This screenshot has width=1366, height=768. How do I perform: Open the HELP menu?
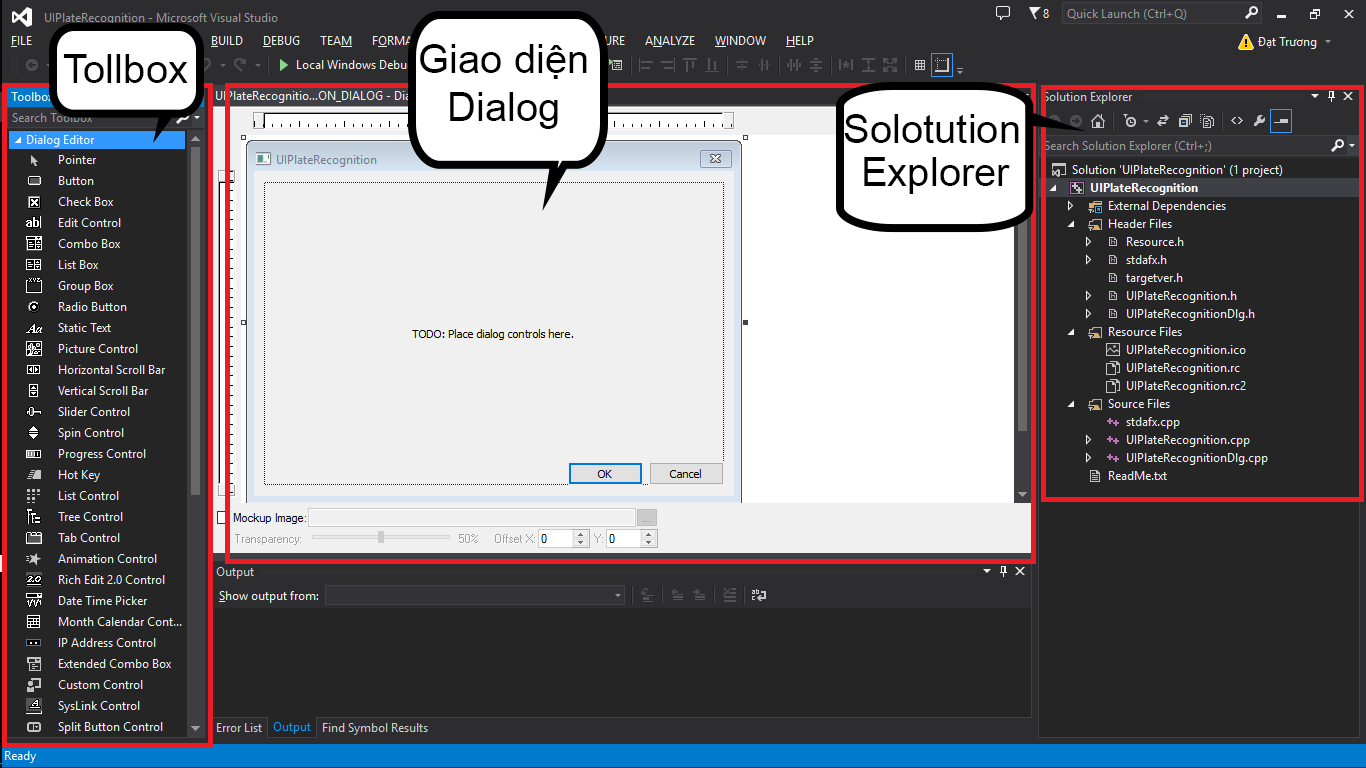click(800, 41)
